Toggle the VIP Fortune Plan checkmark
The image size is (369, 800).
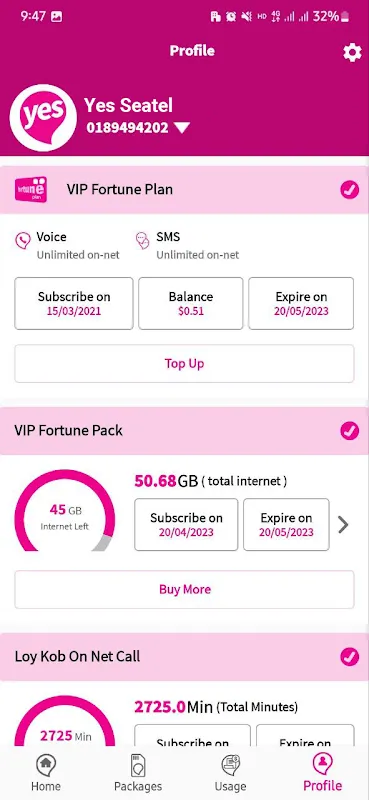tap(350, 190)
